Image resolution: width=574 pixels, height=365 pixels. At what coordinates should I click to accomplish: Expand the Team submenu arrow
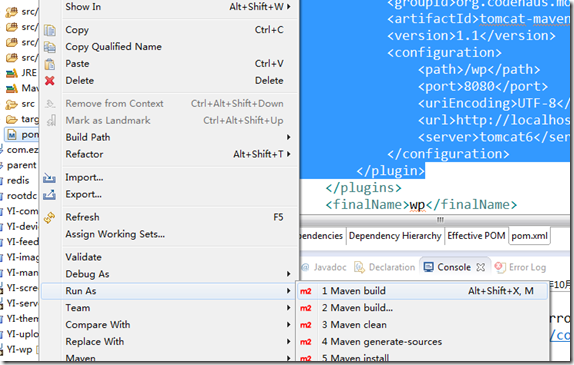pyautogui.click(x=288, y=308)
